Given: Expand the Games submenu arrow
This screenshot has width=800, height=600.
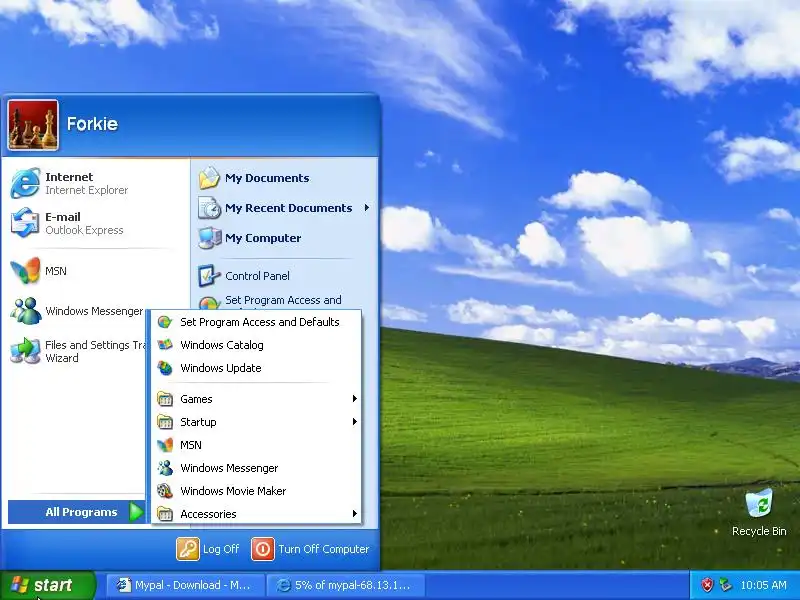Looking at the screenshot, I should [x=355, y=398].
